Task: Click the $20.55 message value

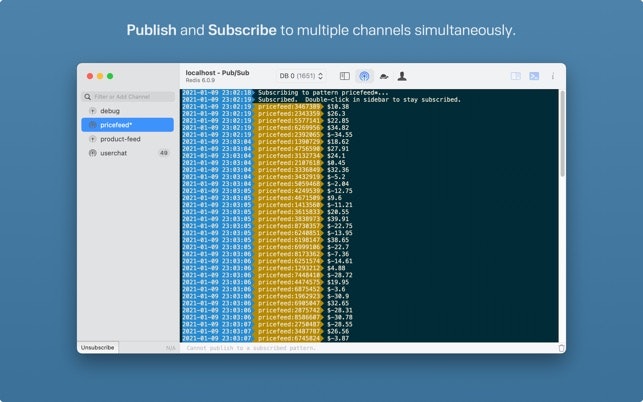Action: (x=338, y=212)
